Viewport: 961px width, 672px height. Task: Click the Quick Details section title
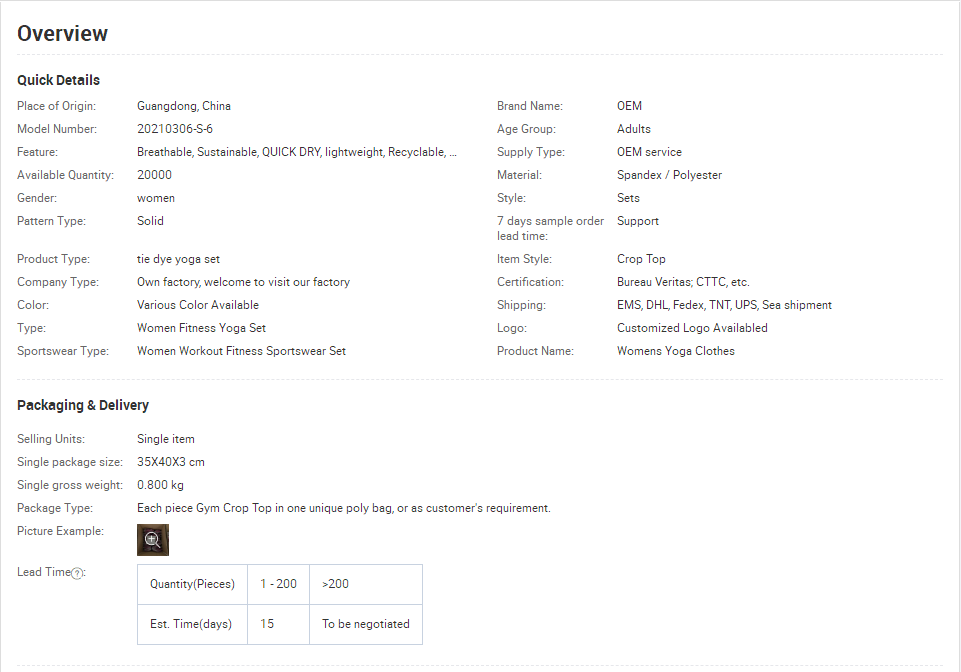[x=58, y=80]
